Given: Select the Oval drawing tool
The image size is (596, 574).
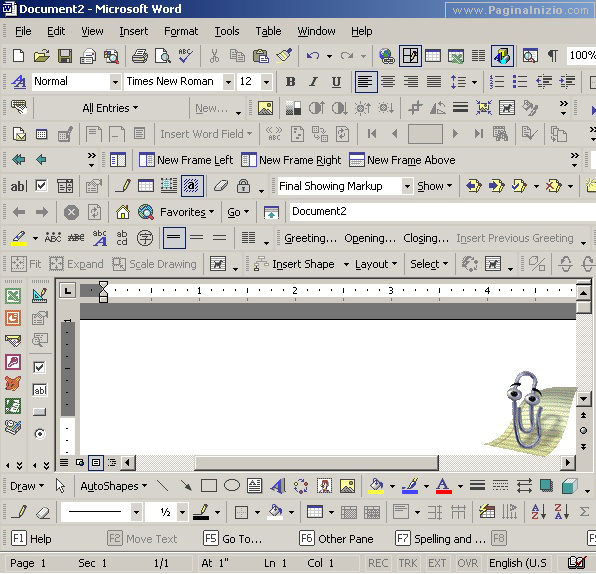Looking at the screenshot, I should (232, 485).
